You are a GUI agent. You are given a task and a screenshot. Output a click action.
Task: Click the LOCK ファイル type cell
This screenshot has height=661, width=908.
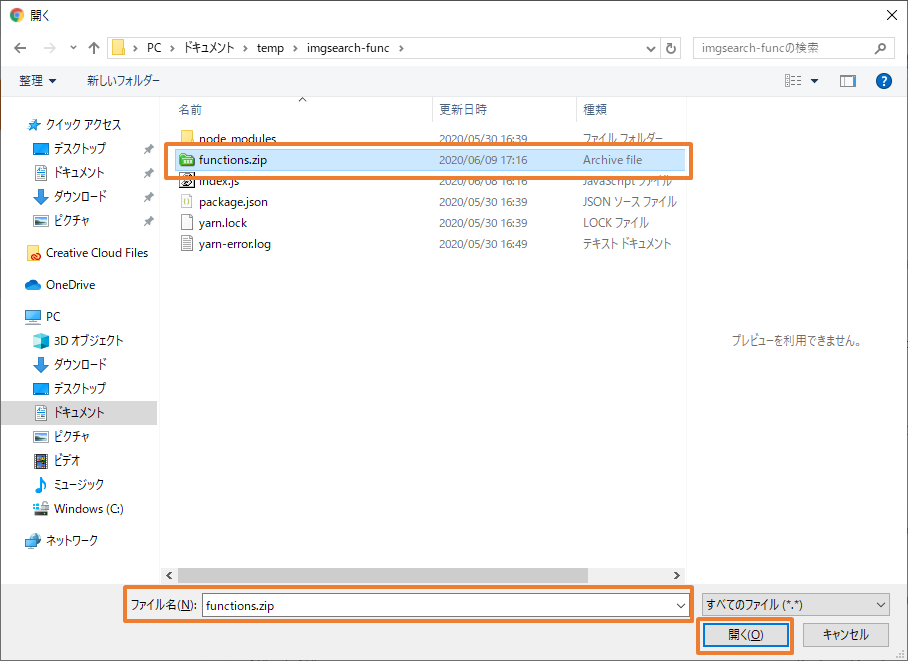[616, 222]
